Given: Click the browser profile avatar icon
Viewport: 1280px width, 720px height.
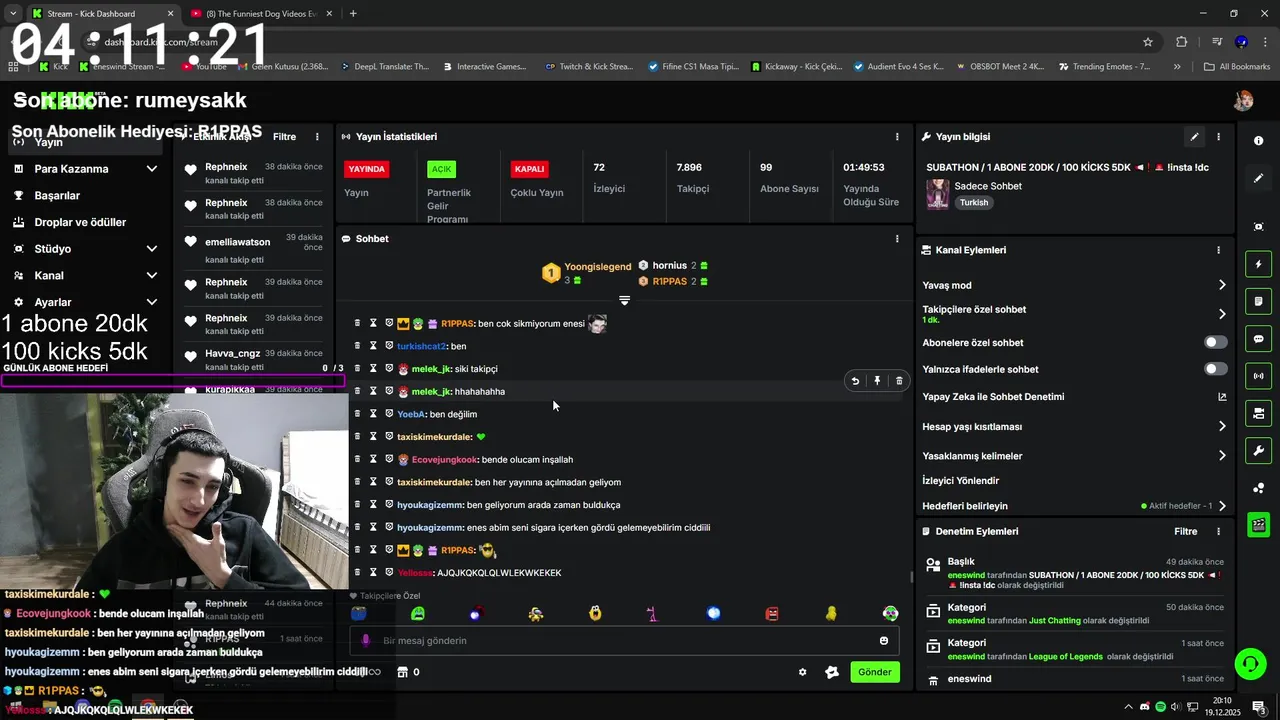Looking at the screenshot, I should click(x=1241, y=42).
